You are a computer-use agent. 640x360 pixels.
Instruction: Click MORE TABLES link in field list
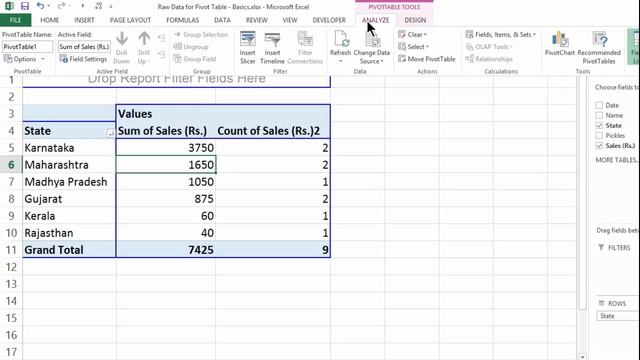[616, 160]
